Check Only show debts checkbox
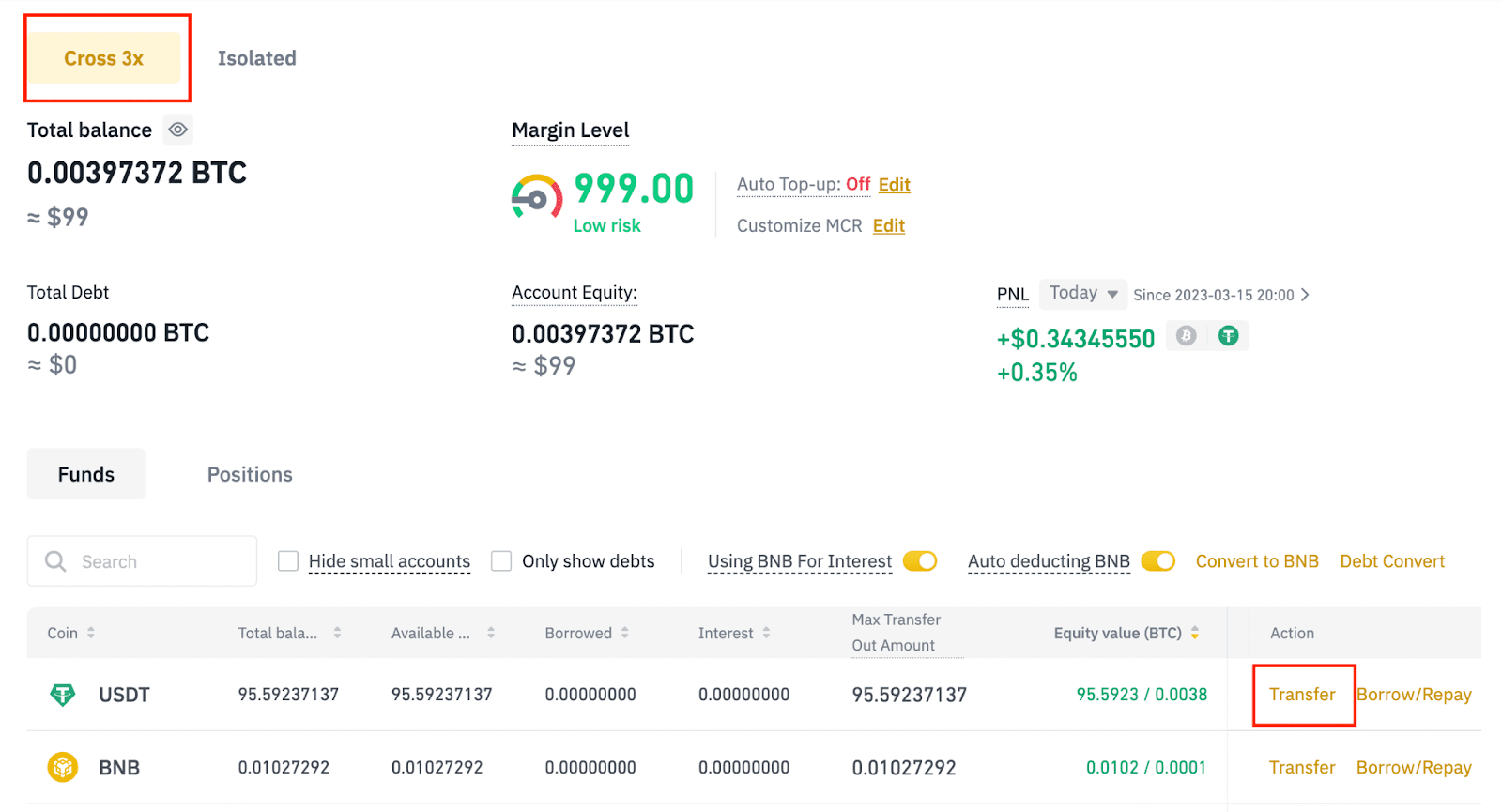Screen dimensions: 1502x812 (502, 561)
